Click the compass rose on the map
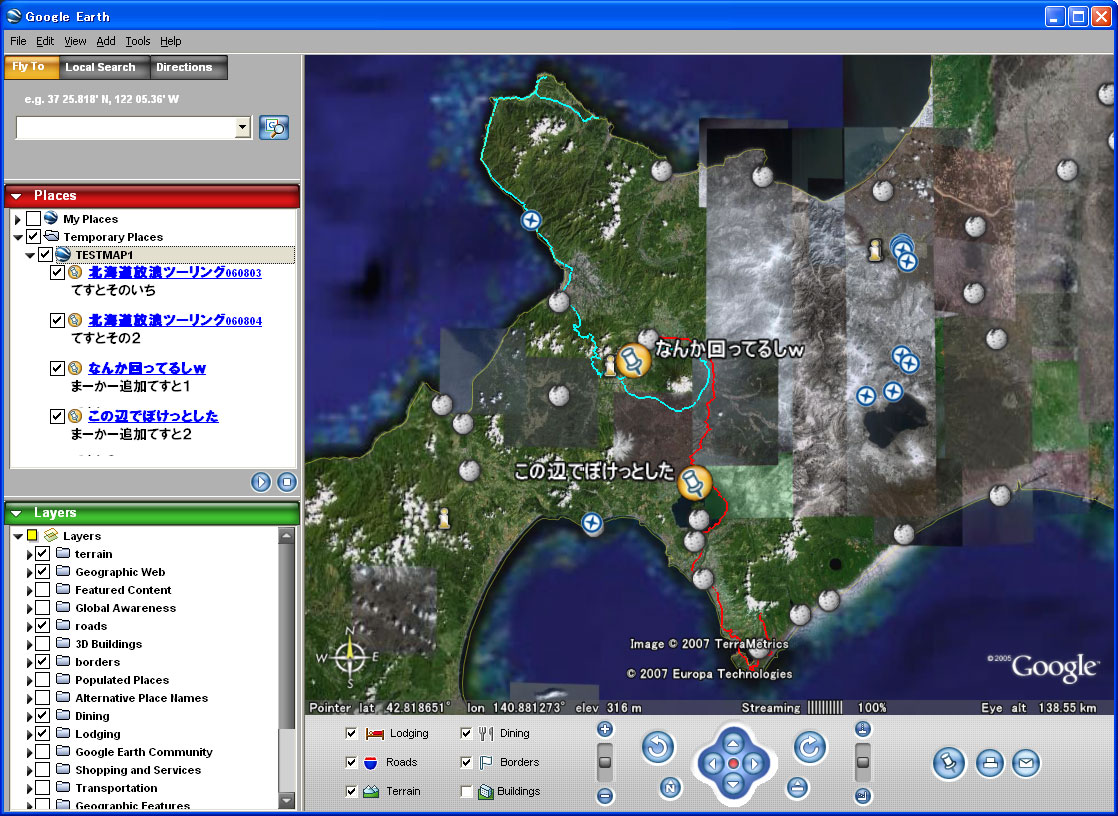 pyautogui.click(x=350, y=658)
